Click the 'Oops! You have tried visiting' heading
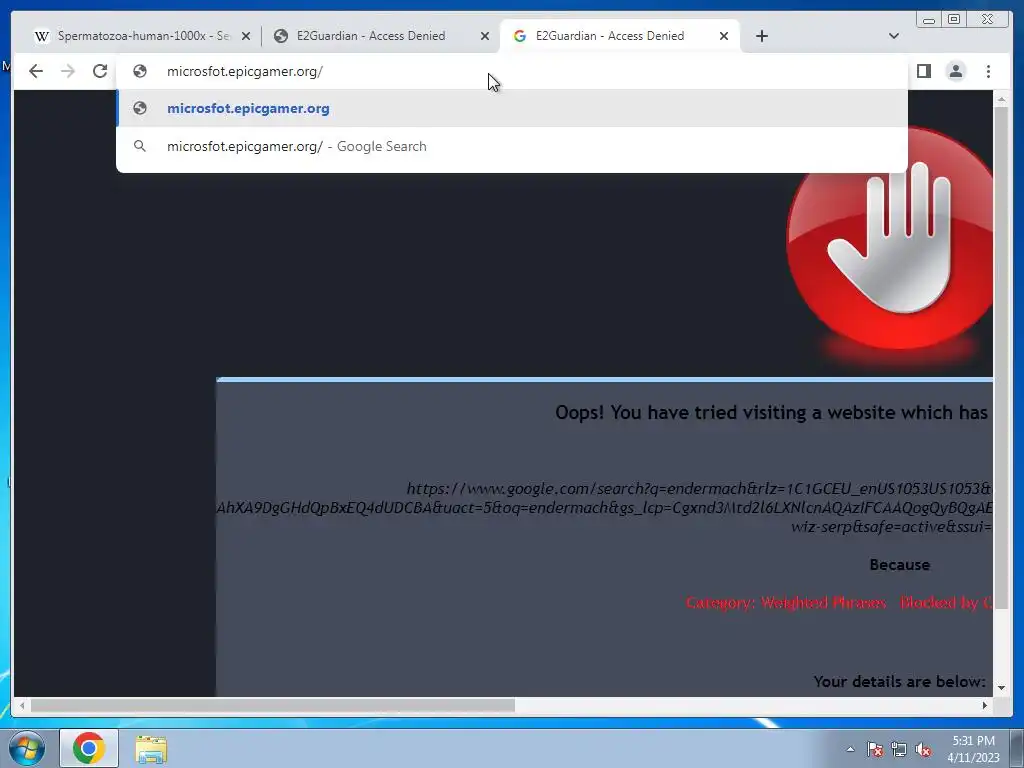The width and height of the screenshot is (1024, 768). coord(771,413)
